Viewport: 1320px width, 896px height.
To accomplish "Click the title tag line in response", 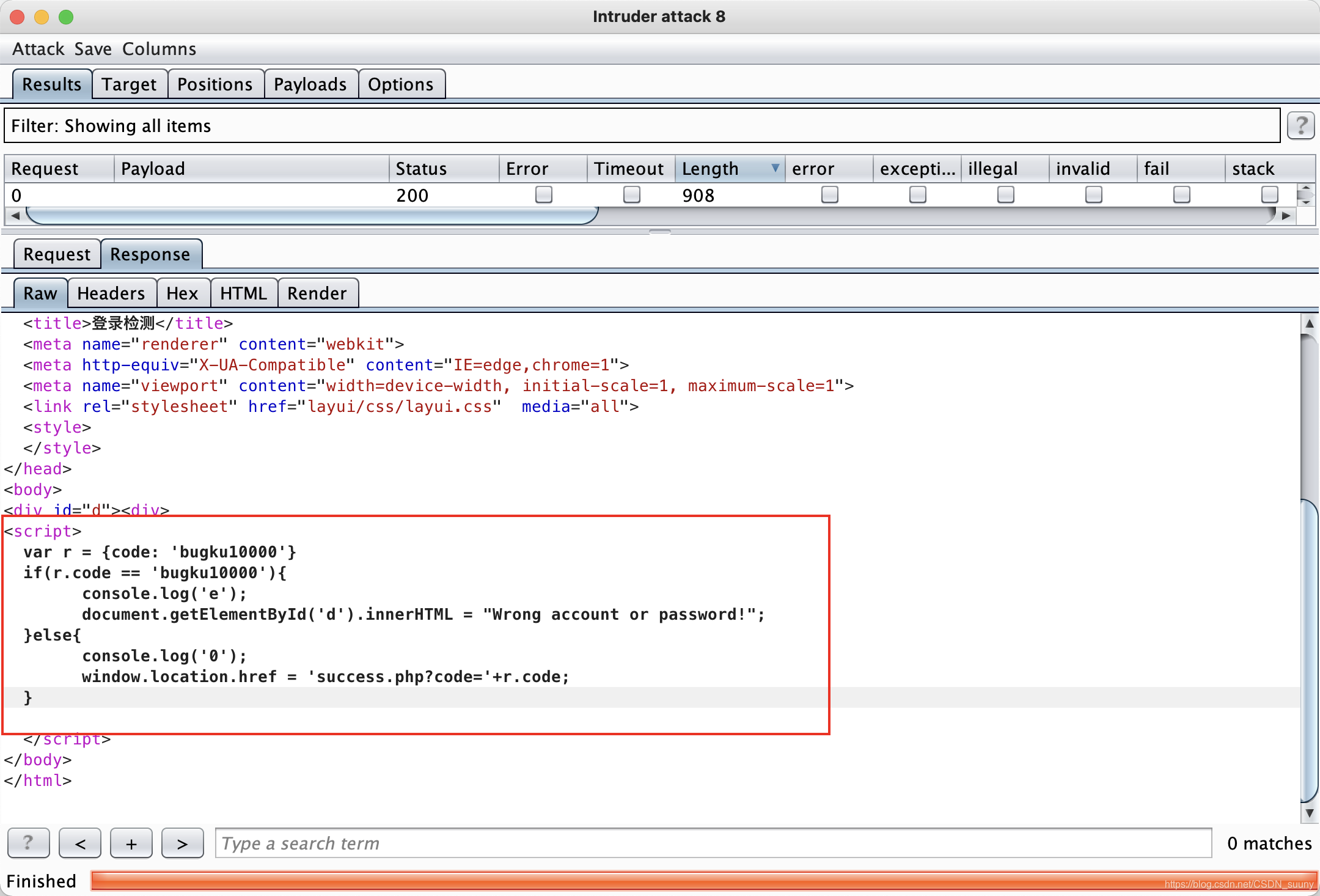I will click(128, 323).
